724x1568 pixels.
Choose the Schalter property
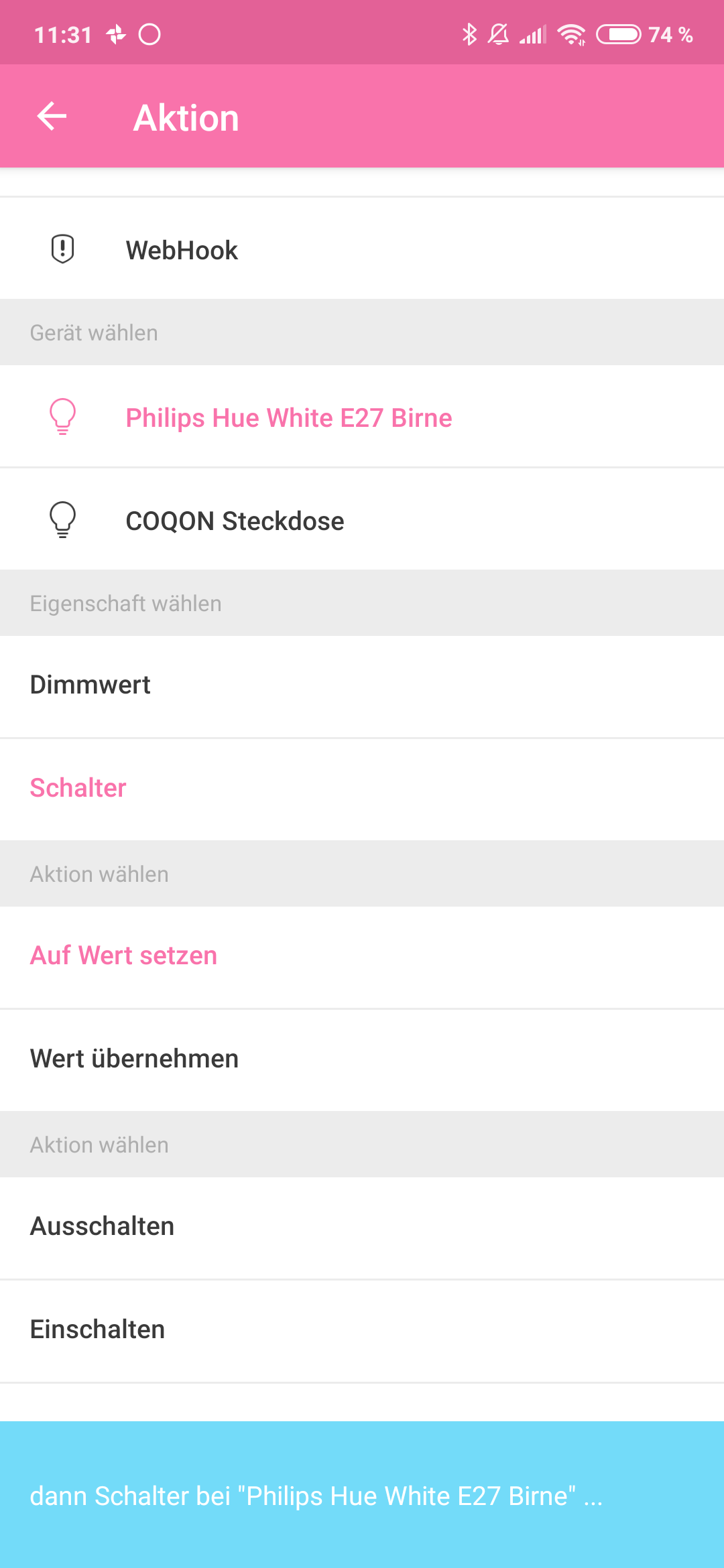coord(78,788)
